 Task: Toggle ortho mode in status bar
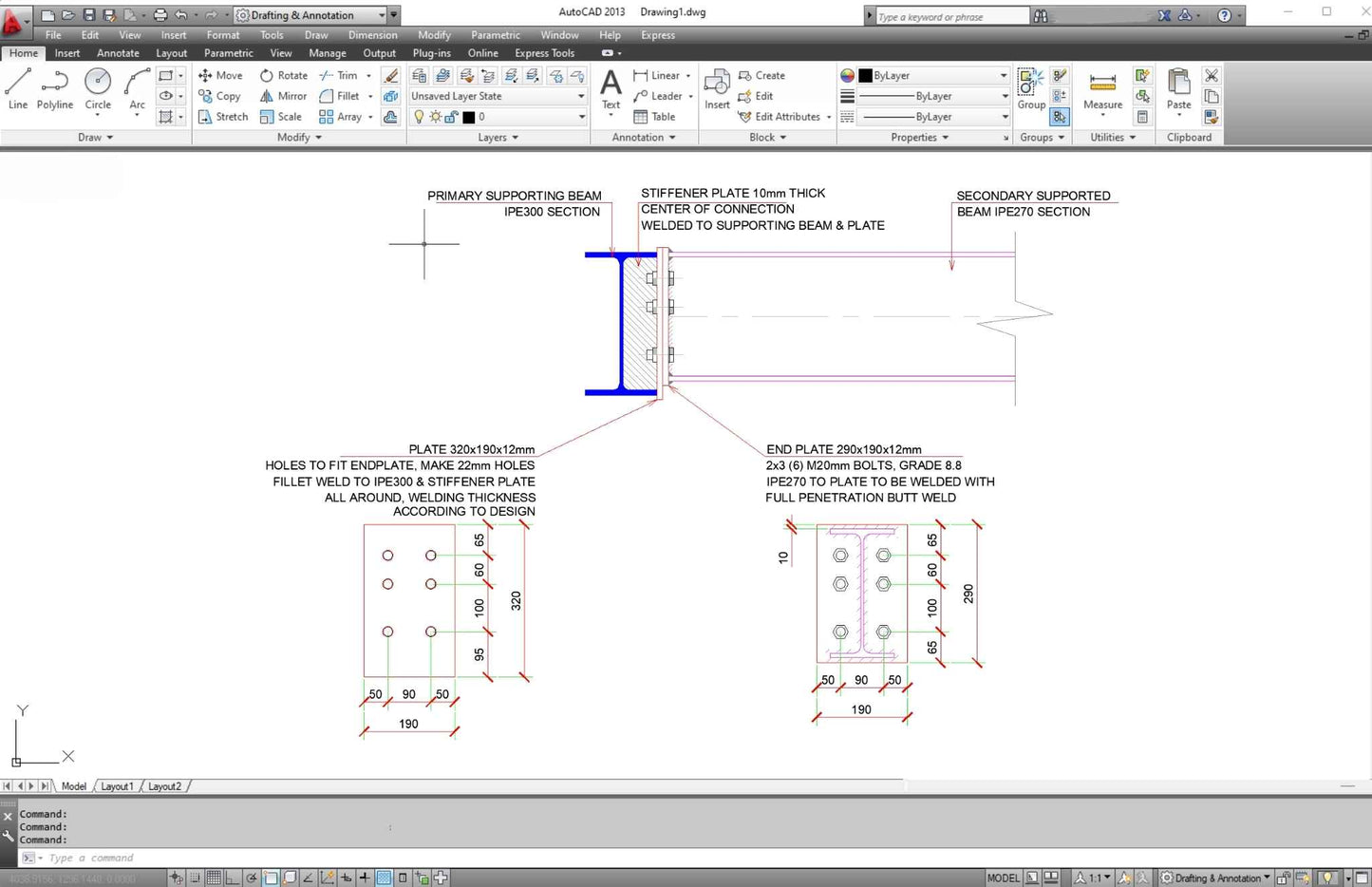point(232,878)
